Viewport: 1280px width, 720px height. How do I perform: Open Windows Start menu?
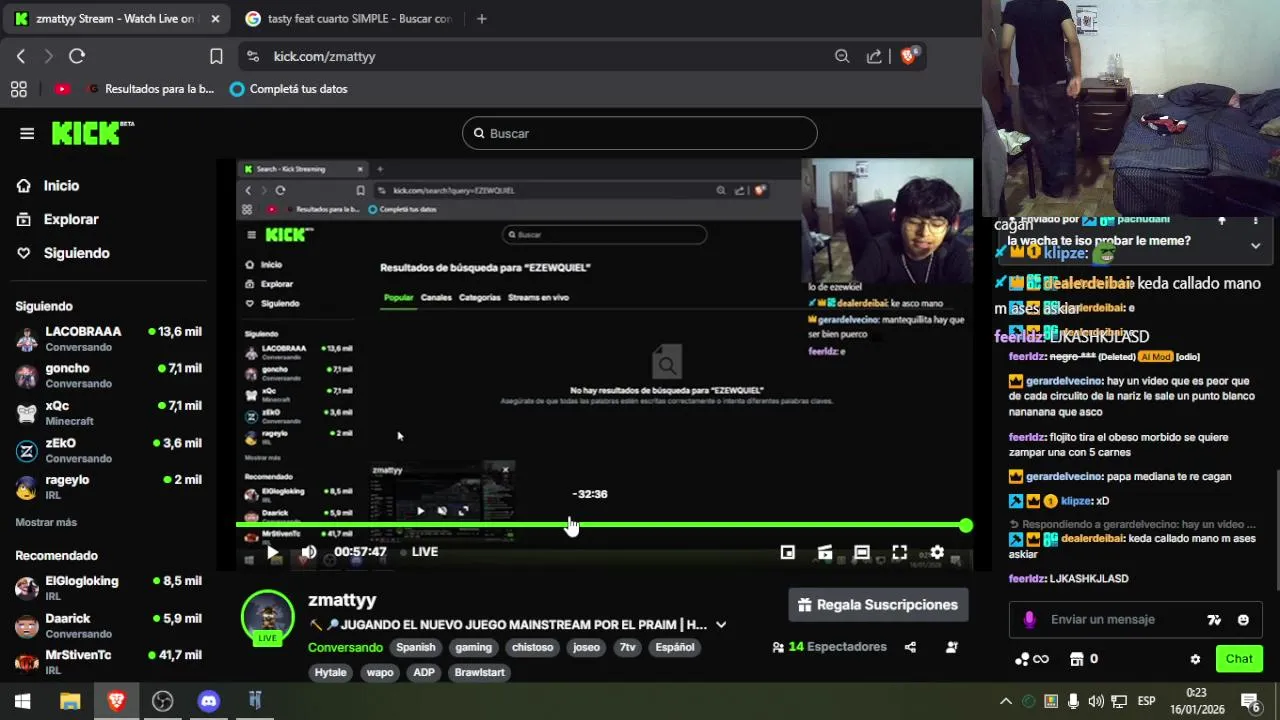[x=22, y=701]
